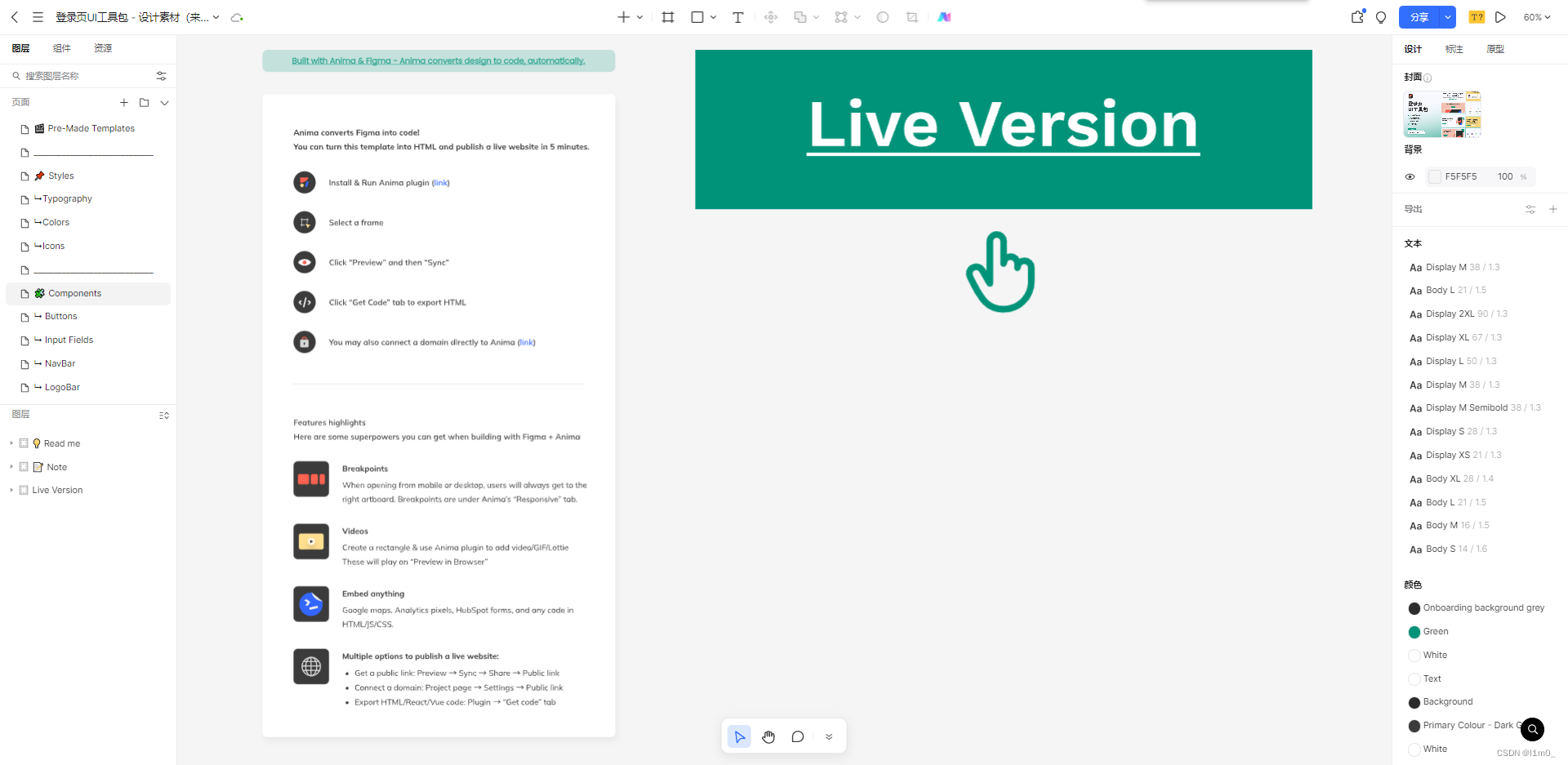Expand the Live Version layer
The image size is (1568, 765).
point(11,490)
